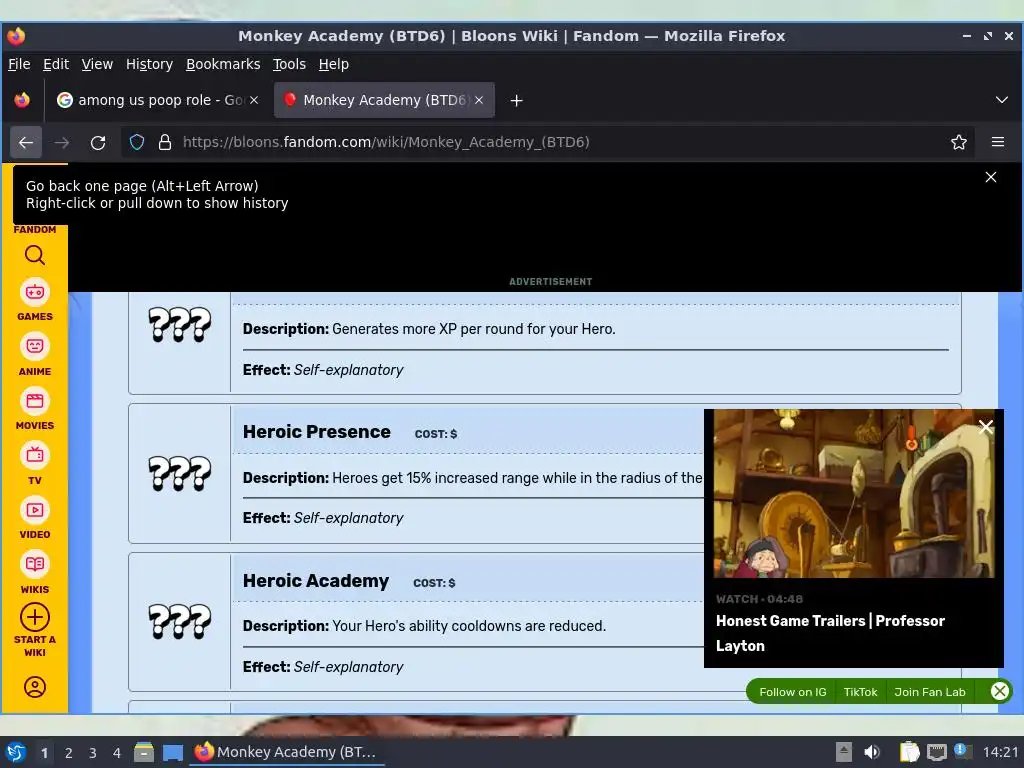Open the History menu
The image size is (1024, 768).
point(149,64)
